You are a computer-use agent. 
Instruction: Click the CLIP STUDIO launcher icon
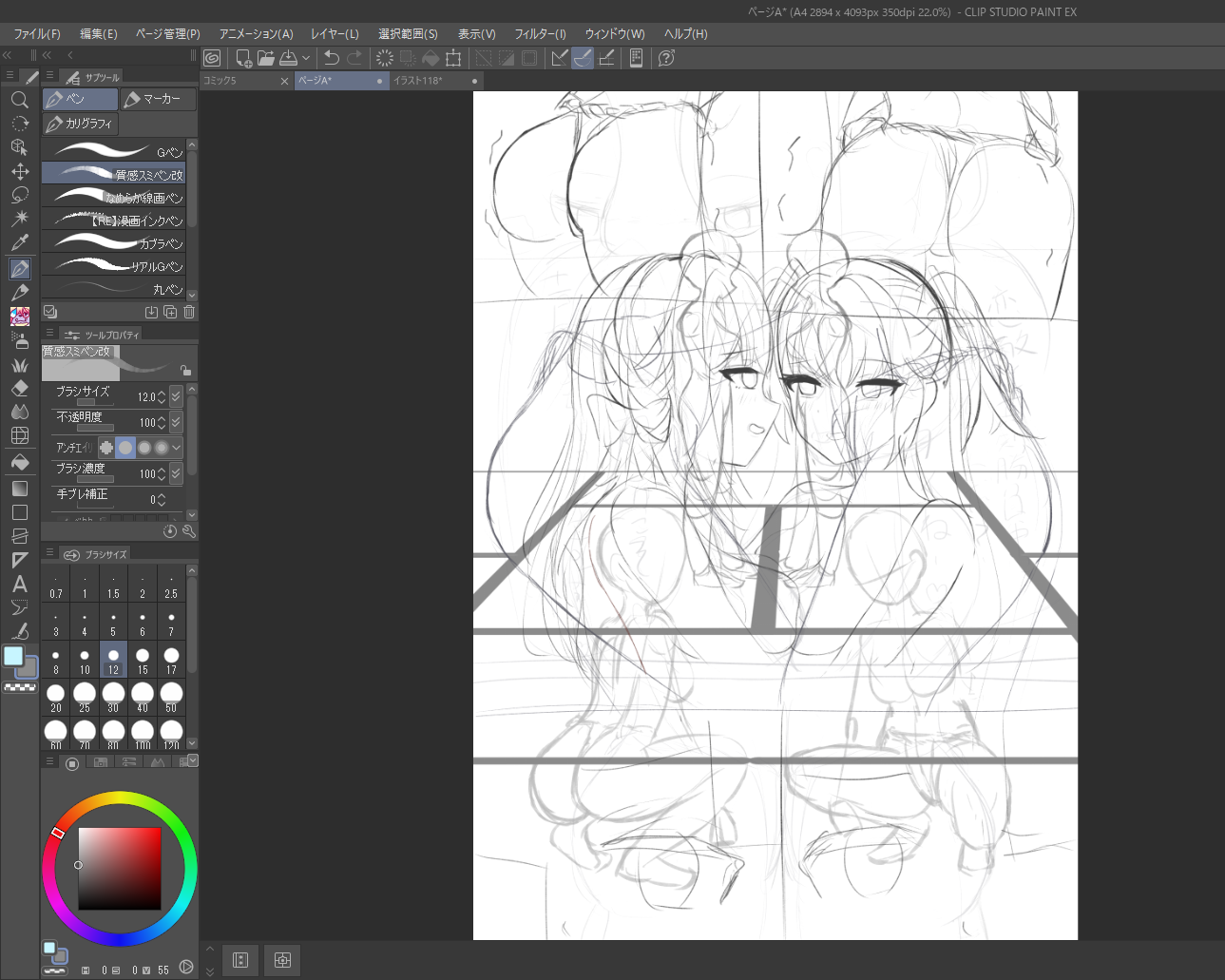pos(212,58)
